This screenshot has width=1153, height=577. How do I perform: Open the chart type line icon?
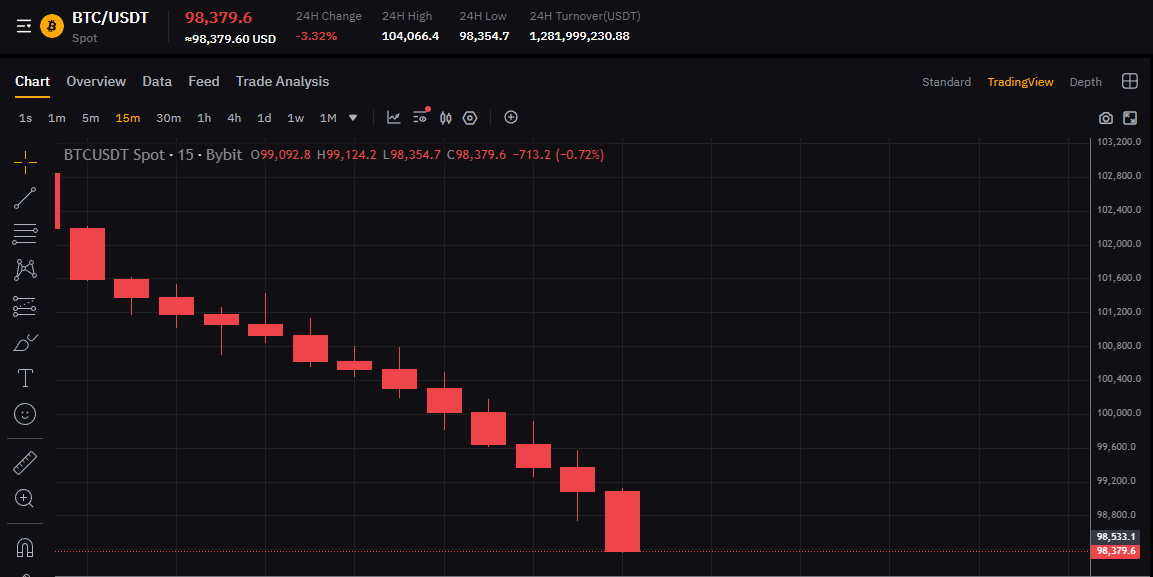click(x=394, y=118)
